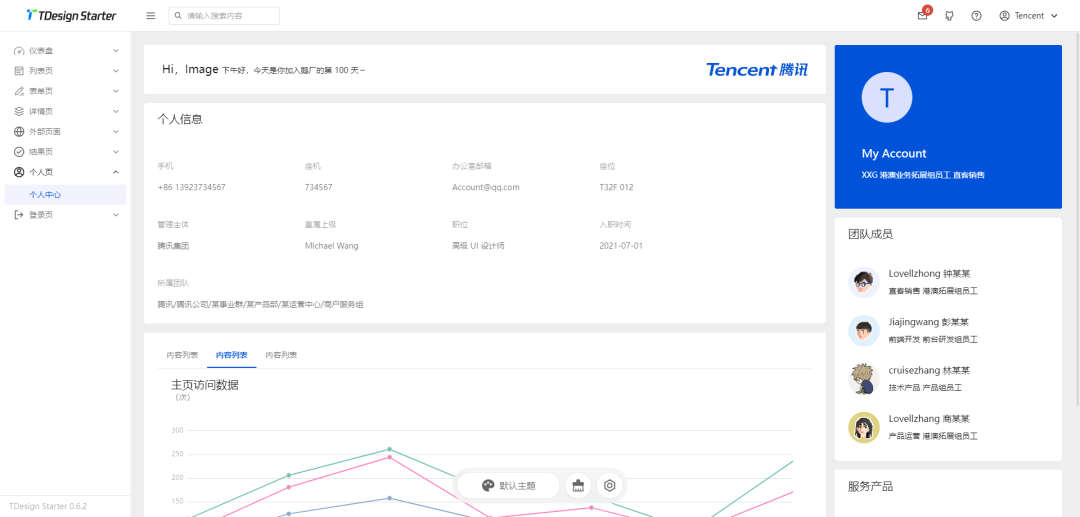Click the personal page user icon
Viewport: 1080px width, 517px height.
point(19,171)
